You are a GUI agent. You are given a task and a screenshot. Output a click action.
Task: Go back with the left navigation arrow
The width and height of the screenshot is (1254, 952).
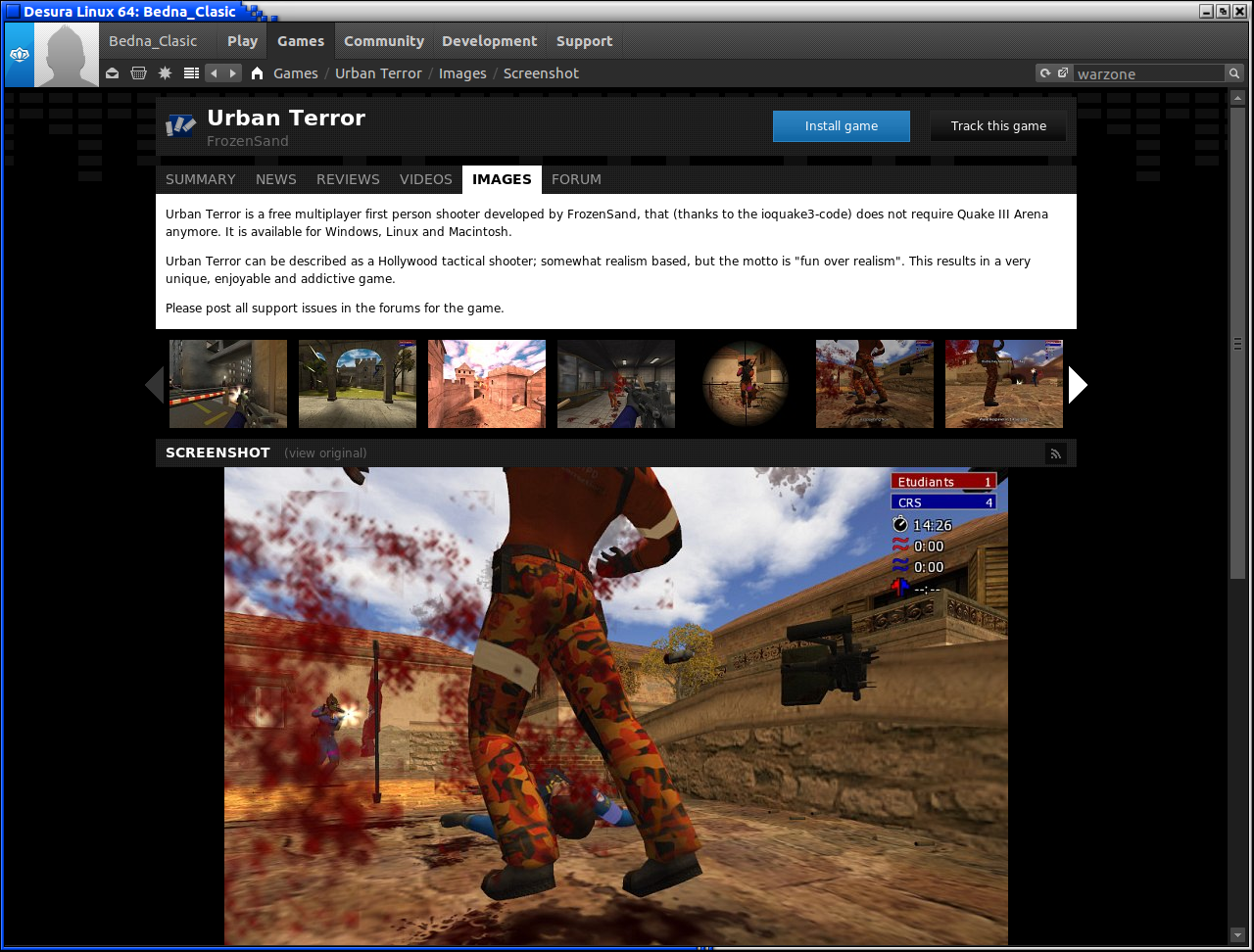[x=214, y=73]
